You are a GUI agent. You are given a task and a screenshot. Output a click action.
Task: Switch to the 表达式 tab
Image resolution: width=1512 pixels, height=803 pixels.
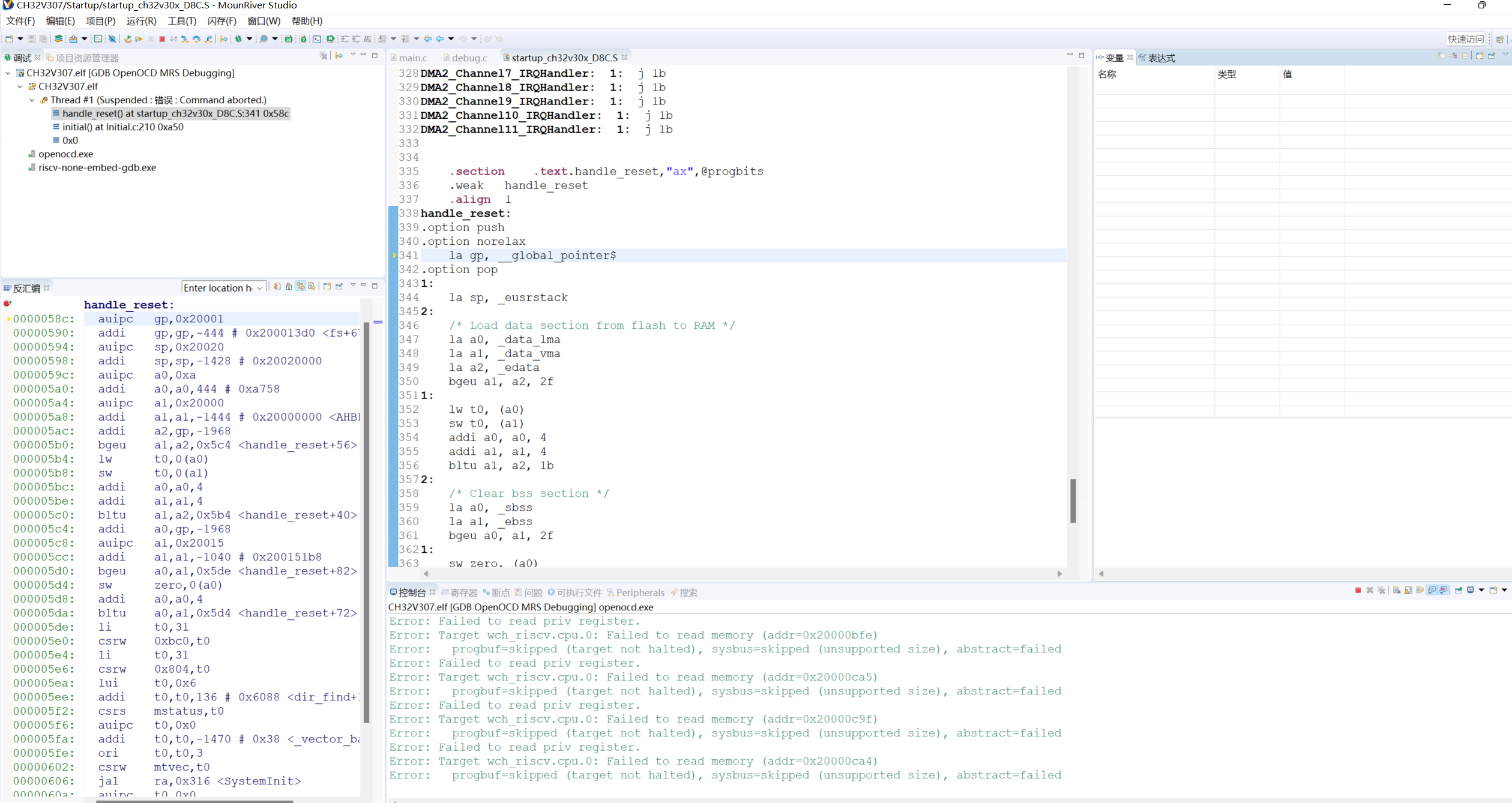click(x=1157, y=58)
